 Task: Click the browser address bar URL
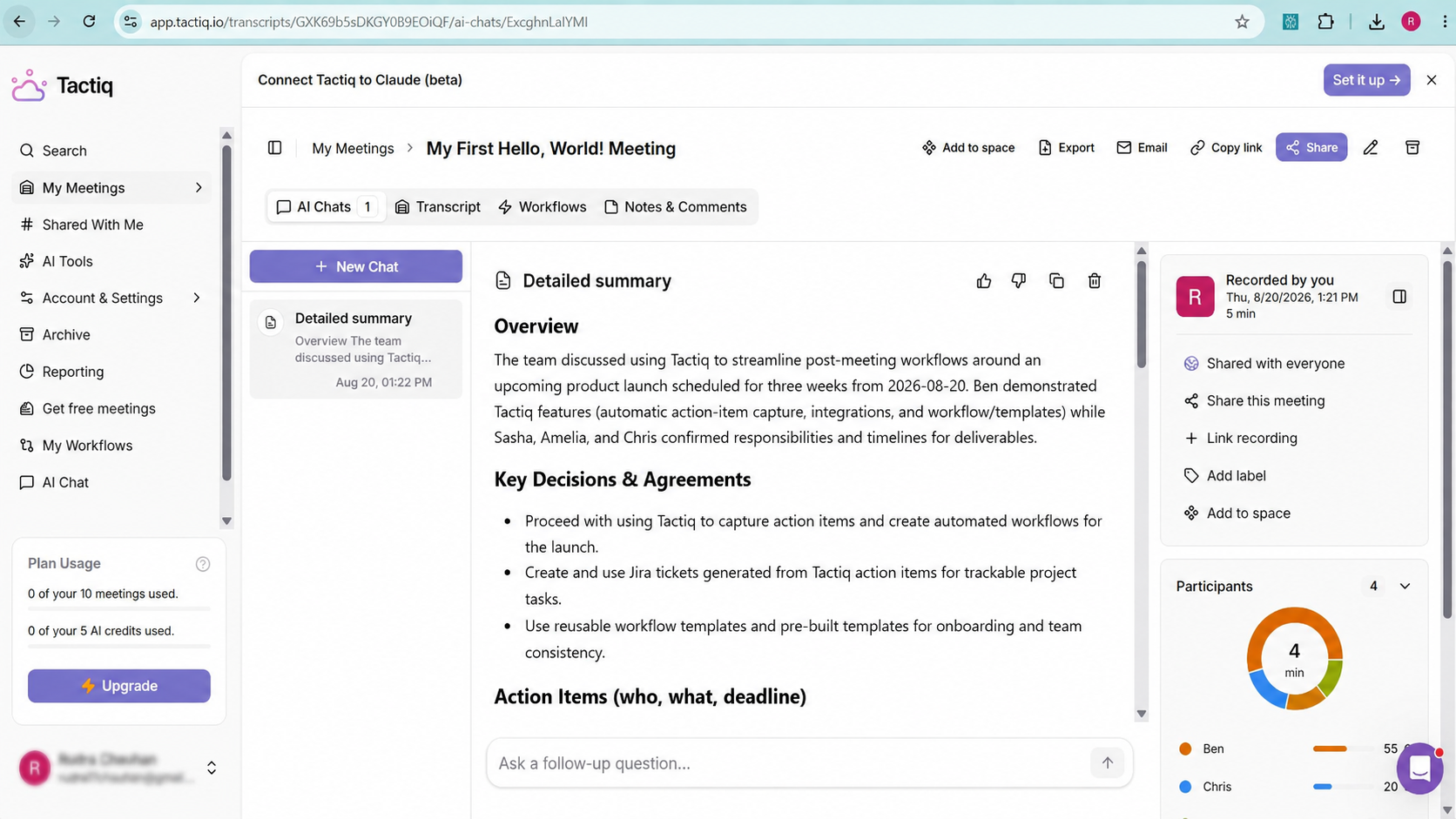point(369,22)
